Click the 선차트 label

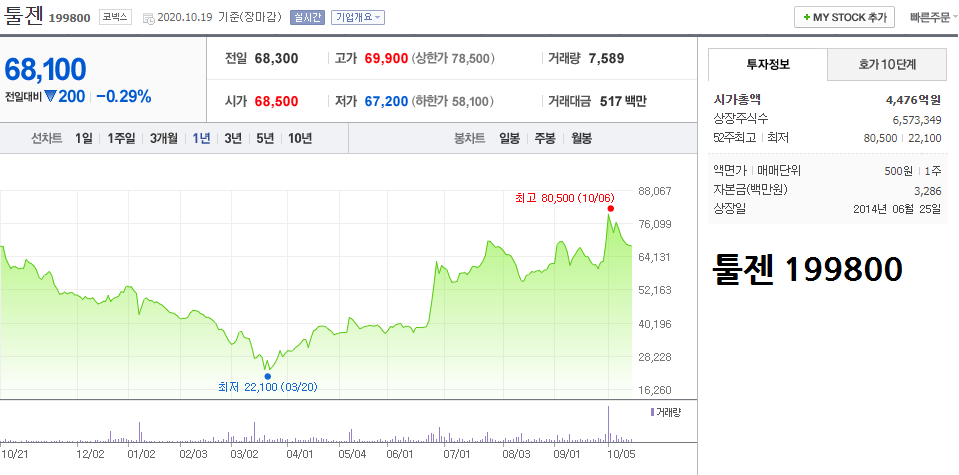tap(46, 138)
